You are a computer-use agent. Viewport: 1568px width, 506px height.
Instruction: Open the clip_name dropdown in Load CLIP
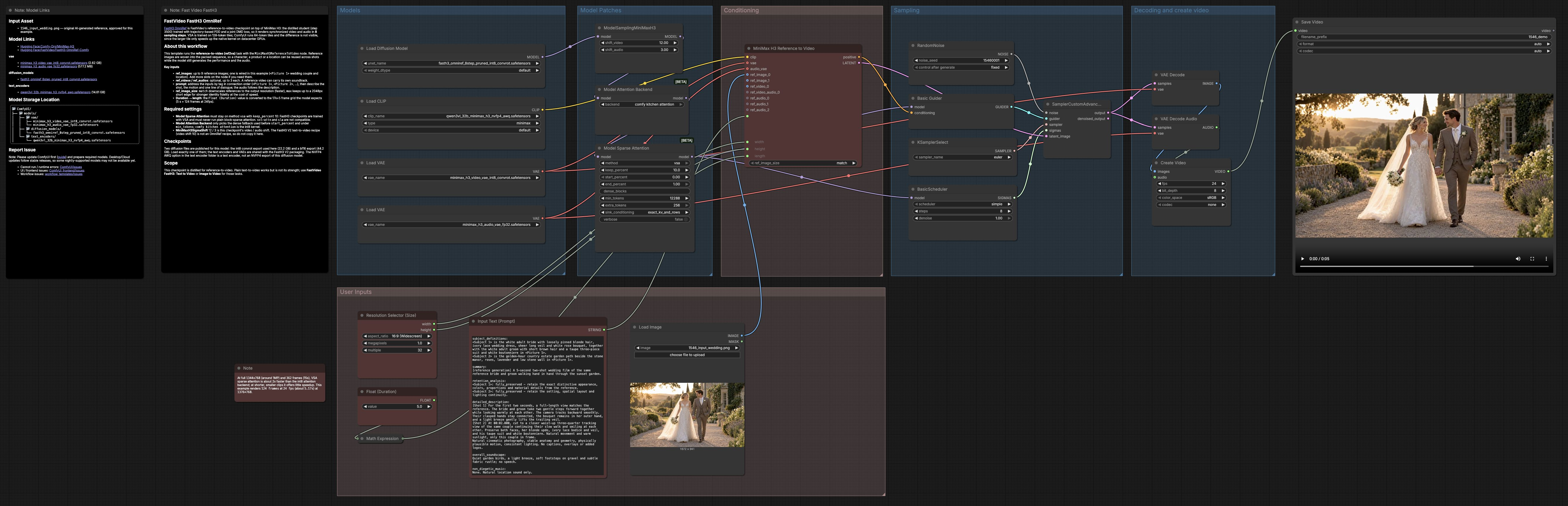(451, 116)
